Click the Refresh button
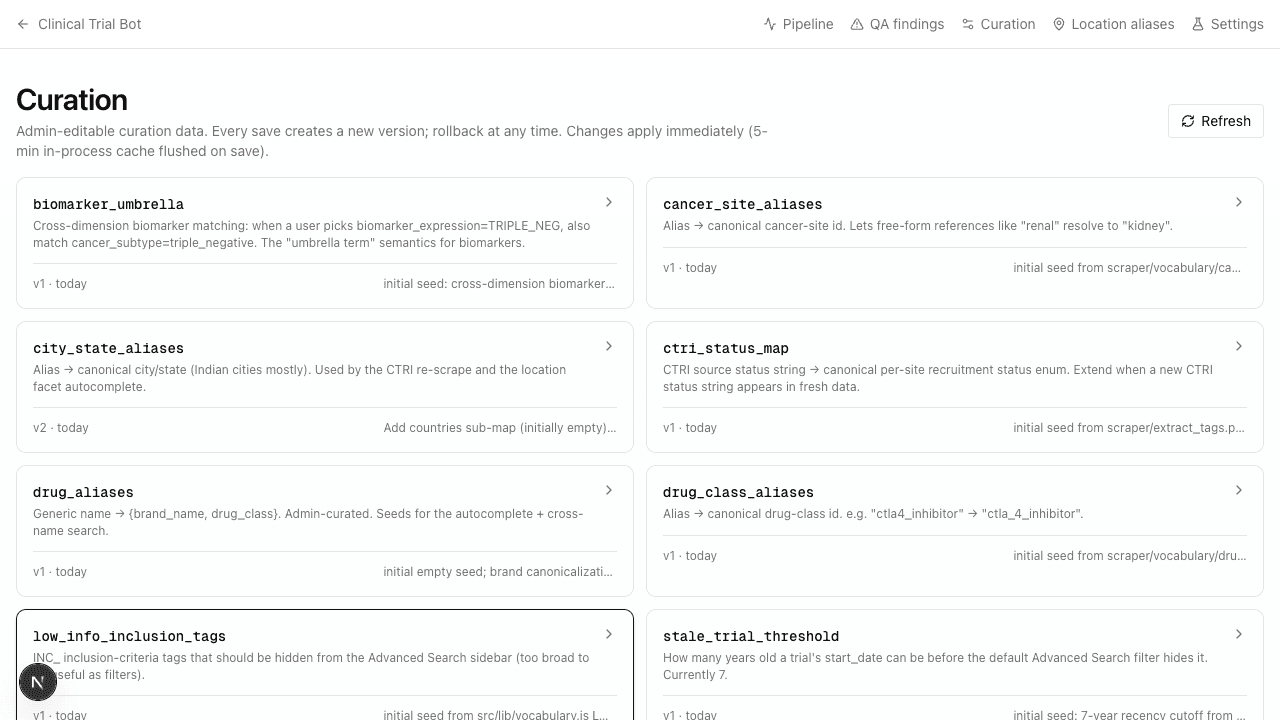Screen dimensions: 1280x720 pyautogui.click(x=1216, y=121)
